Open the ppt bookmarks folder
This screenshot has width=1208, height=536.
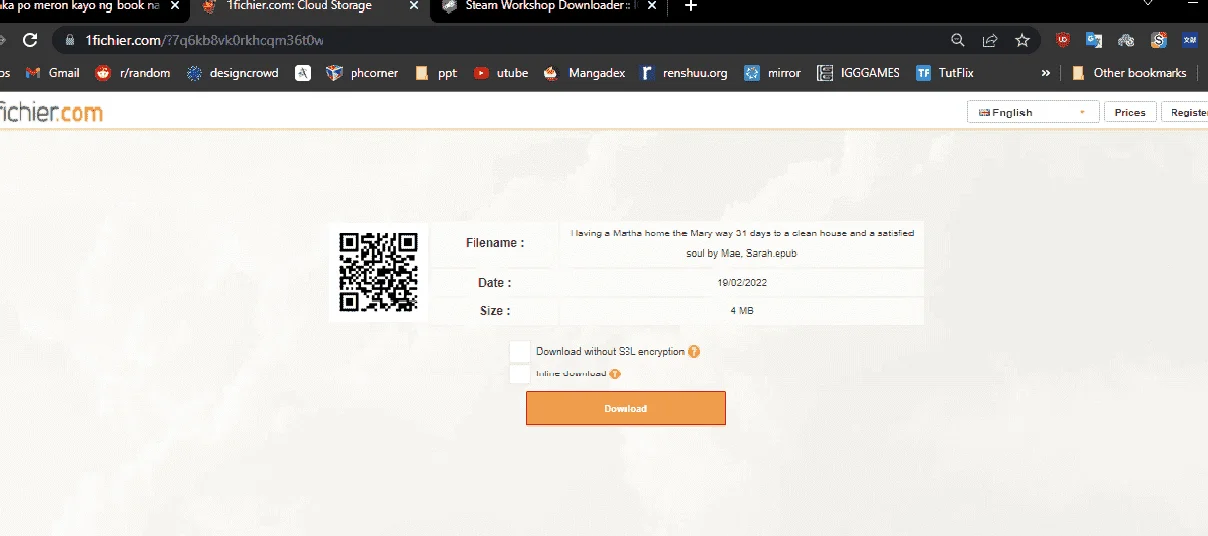435,73
